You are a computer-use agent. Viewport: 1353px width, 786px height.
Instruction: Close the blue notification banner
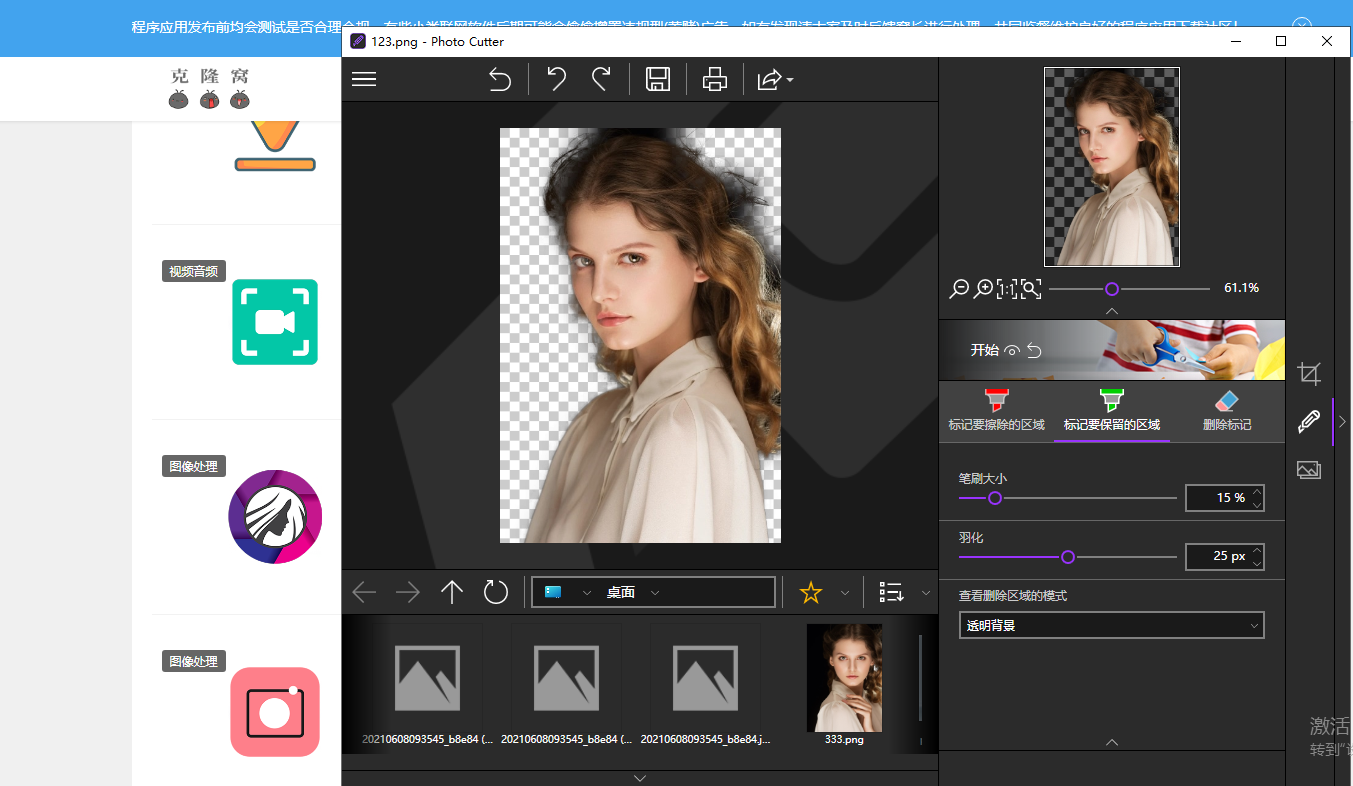(x=1301, y=27)
